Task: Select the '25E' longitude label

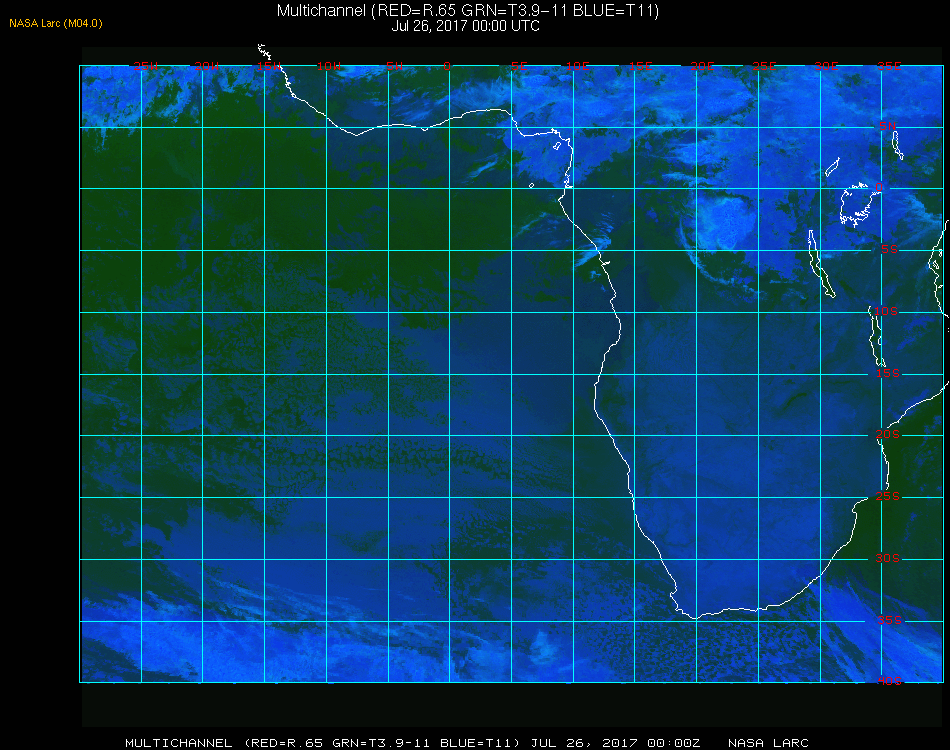Action: click(x=764, y=66)
